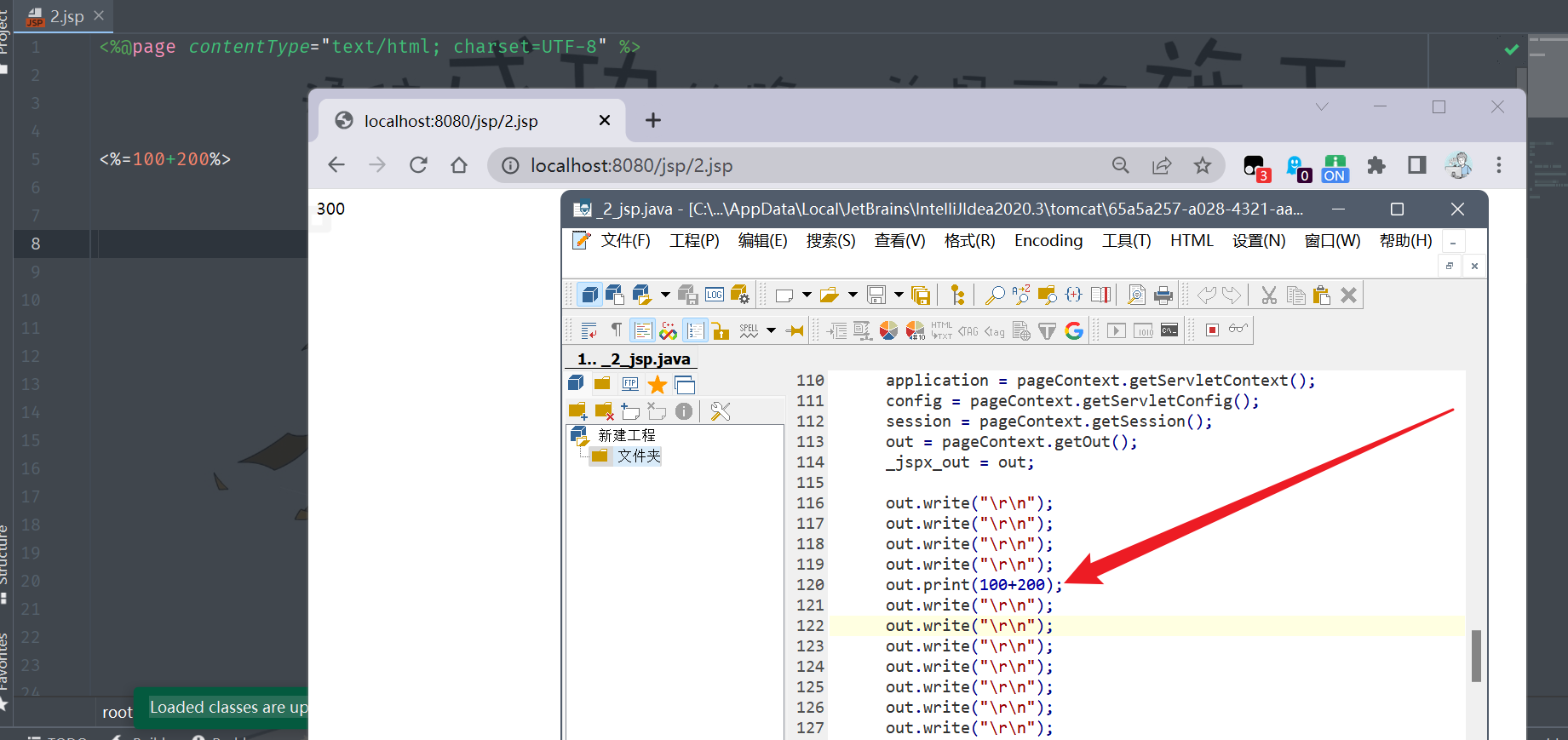Close the localhost:8080/jsp/2.jsp browser tab
Screen dimensions: 1568x740
(605, 120)
